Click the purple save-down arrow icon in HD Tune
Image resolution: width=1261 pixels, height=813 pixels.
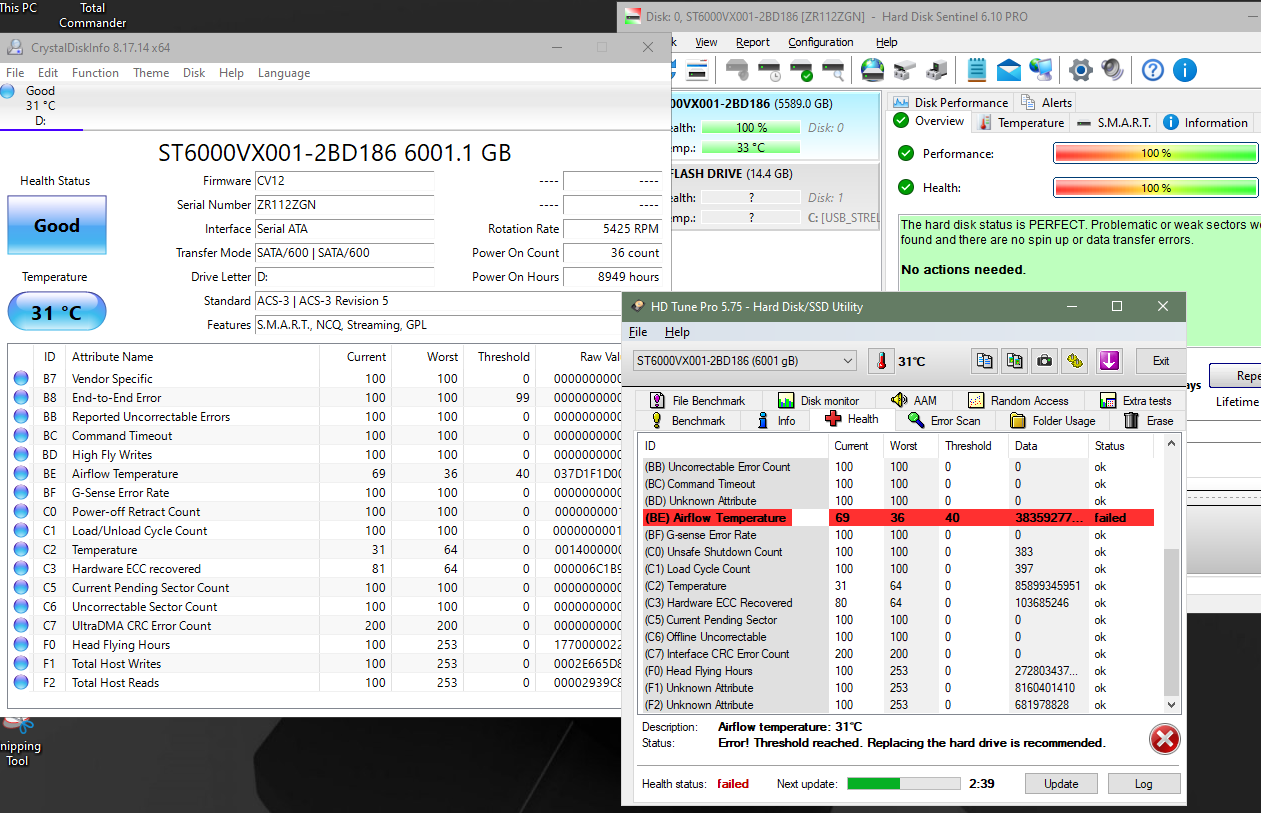[x=1107, y=361]
